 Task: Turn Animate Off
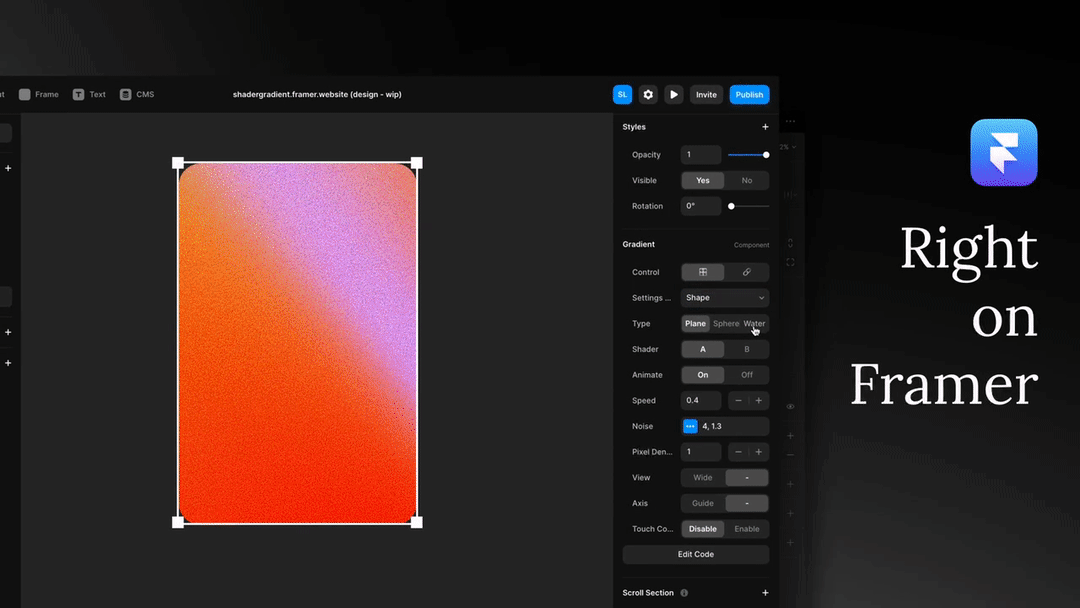(747, 375)
